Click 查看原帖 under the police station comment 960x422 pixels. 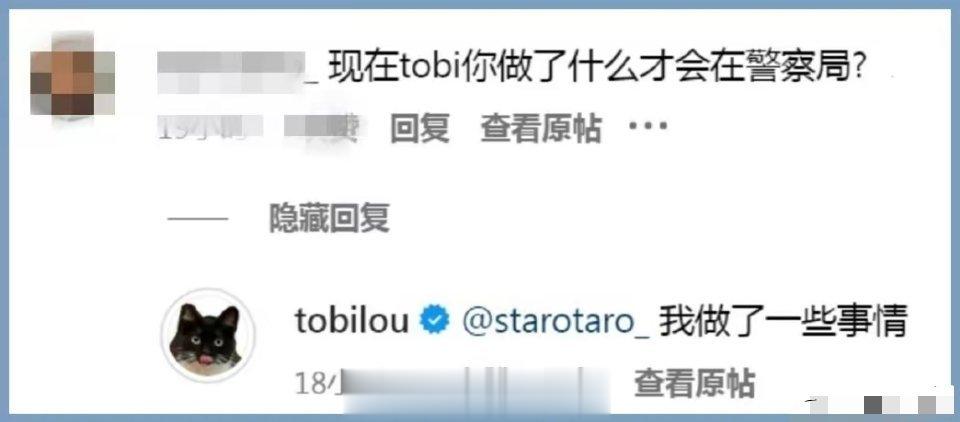[x=540, y=128]
